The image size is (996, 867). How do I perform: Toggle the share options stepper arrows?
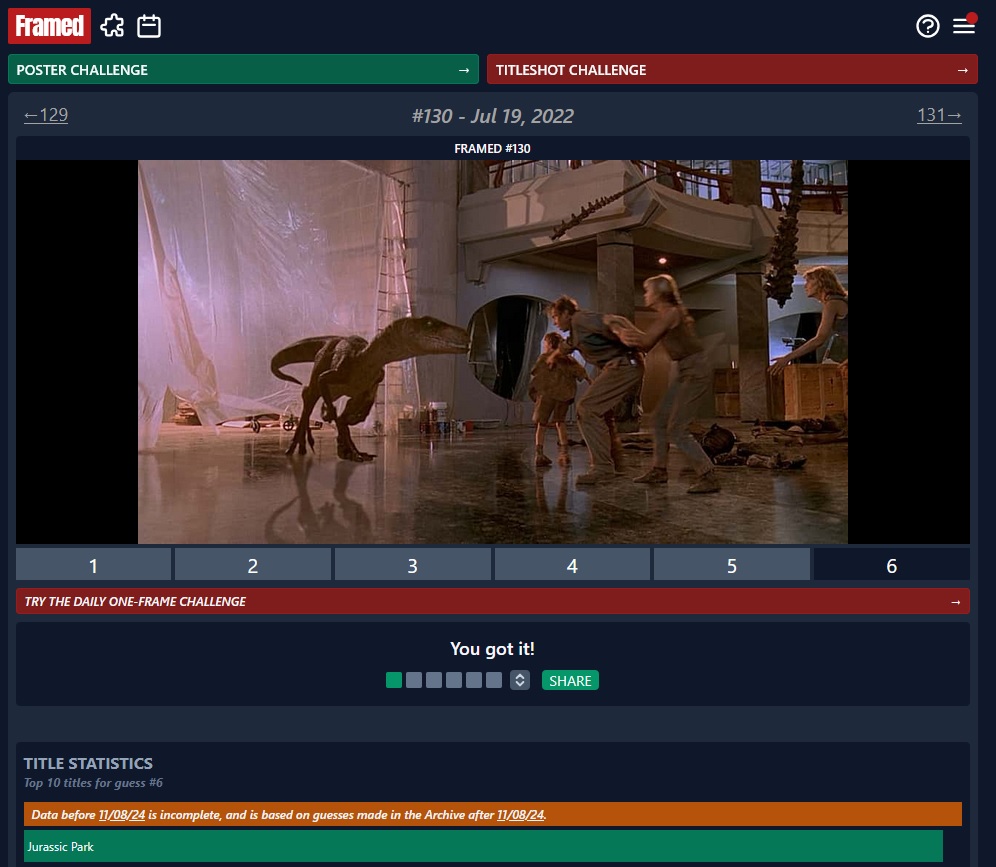pos(520,680)
